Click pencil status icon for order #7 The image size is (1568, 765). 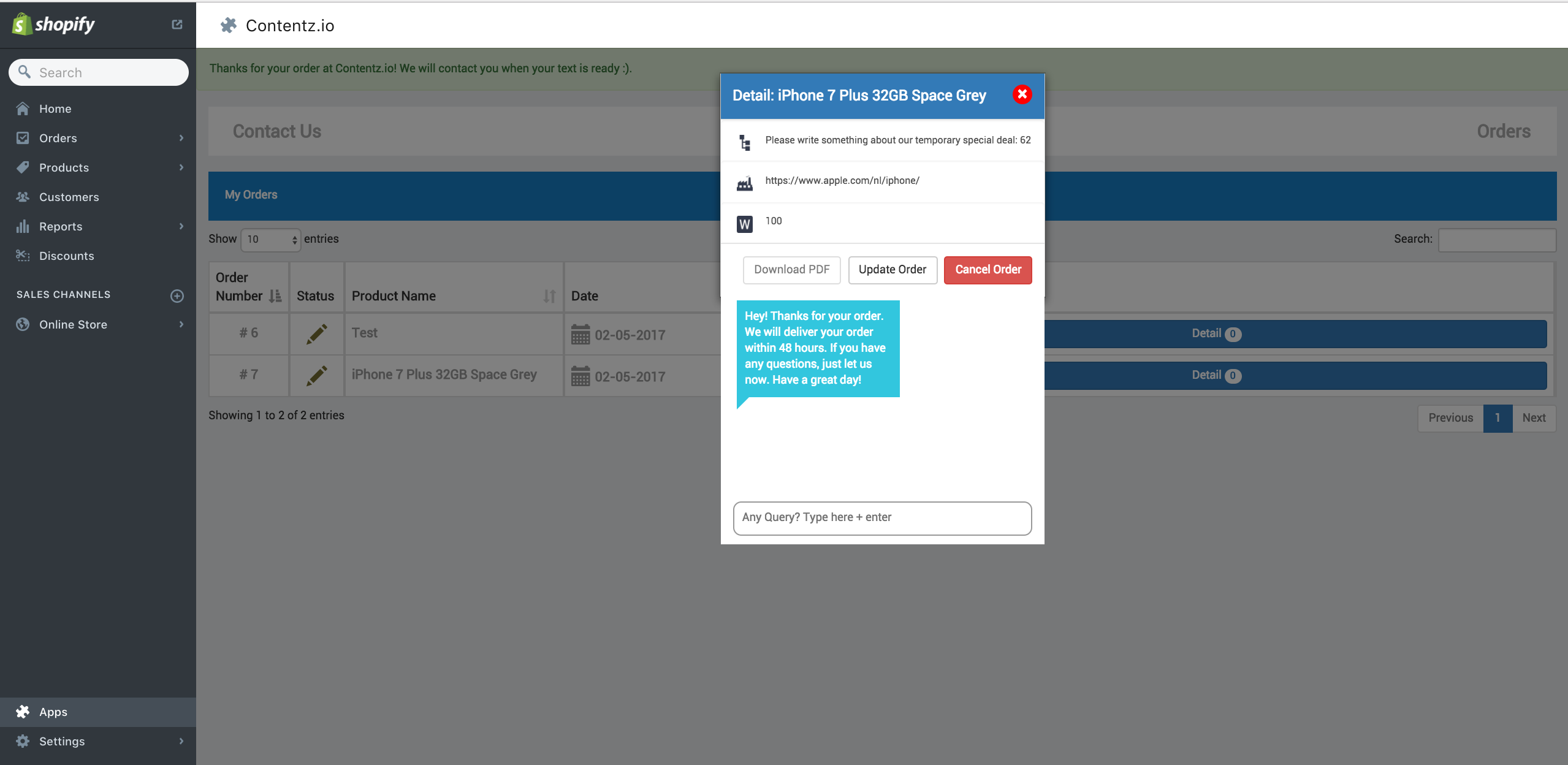pos(316,376)
